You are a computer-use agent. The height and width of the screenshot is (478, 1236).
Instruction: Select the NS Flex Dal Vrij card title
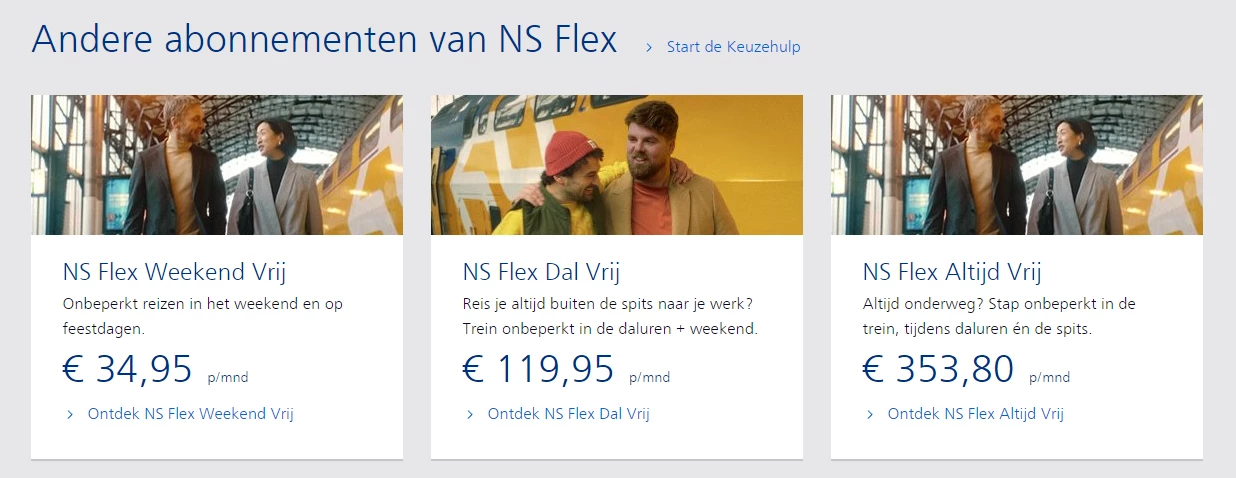tap(542, 272)
